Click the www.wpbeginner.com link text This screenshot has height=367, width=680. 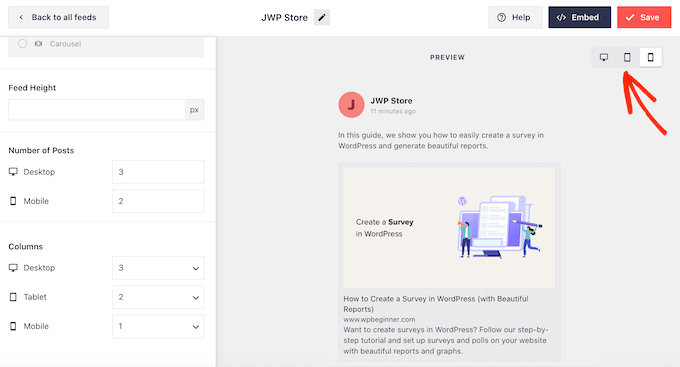(x=379, y=319)
